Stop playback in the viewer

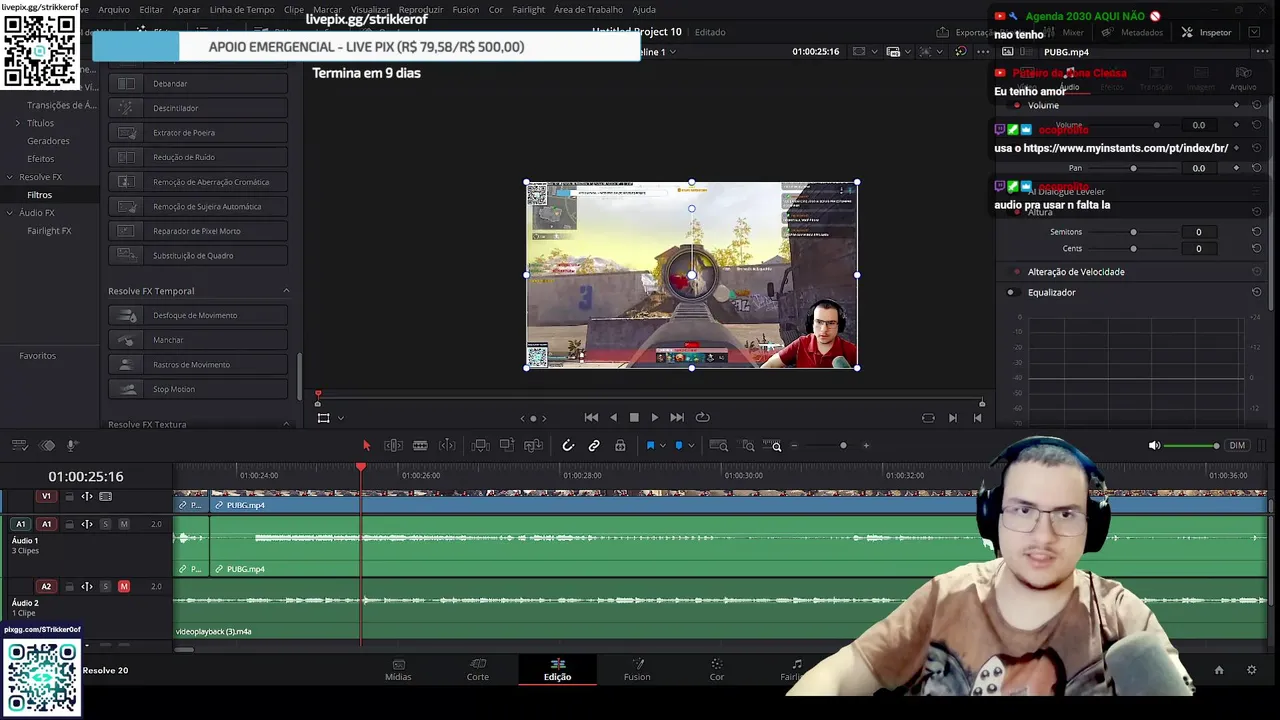pos(634,418)
